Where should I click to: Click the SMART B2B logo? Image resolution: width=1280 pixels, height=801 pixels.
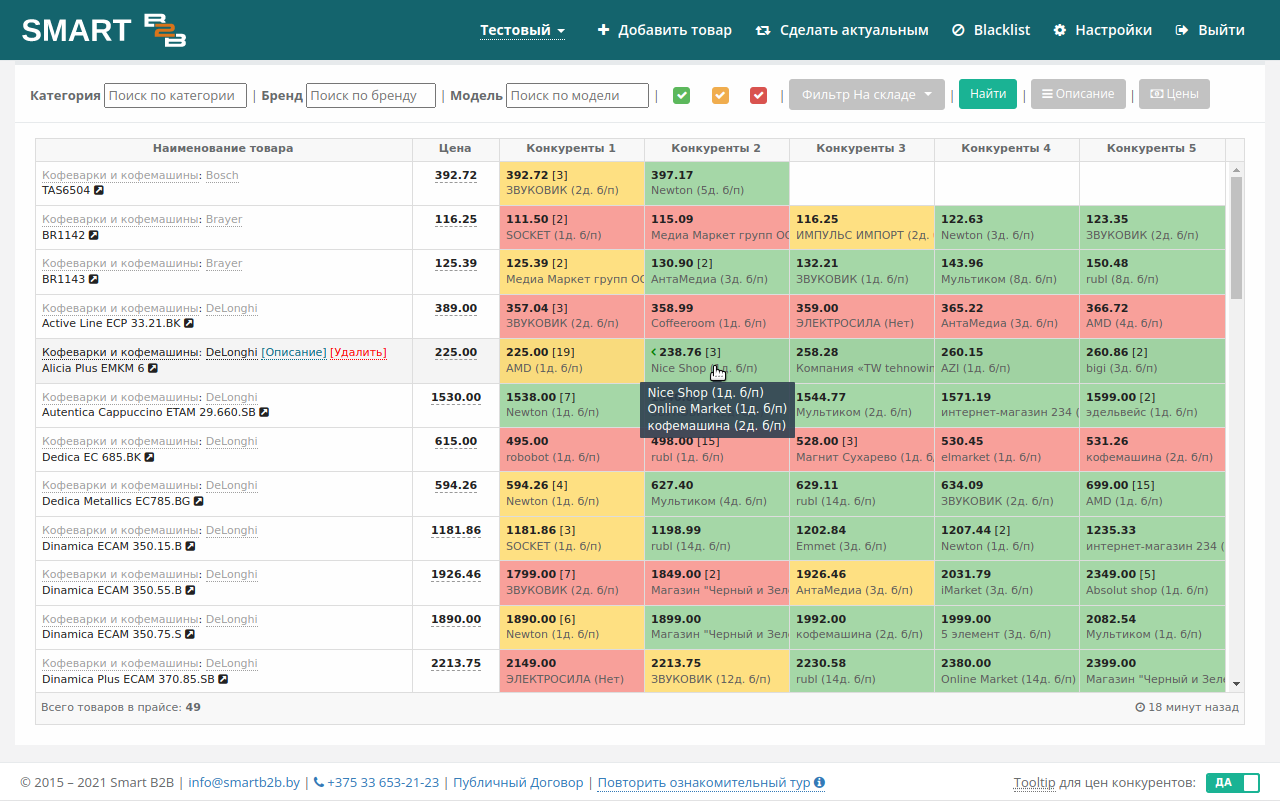pos(104,30)
